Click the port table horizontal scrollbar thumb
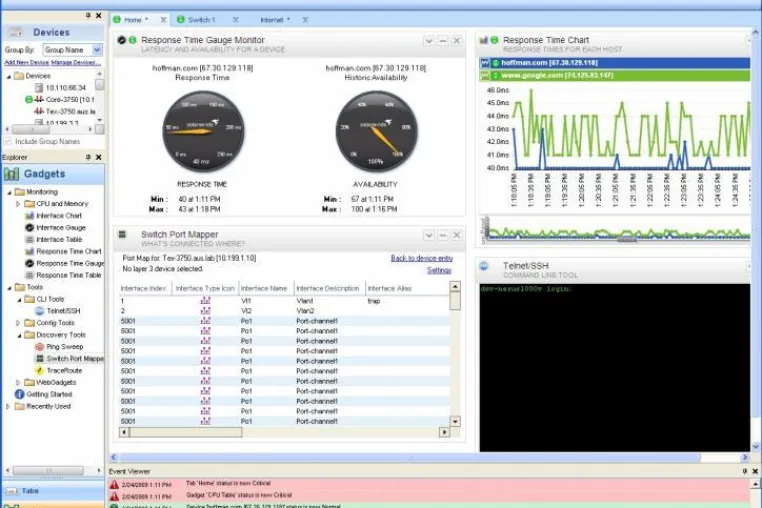Viewport: 762px width, 508px height. coord(186,432)
